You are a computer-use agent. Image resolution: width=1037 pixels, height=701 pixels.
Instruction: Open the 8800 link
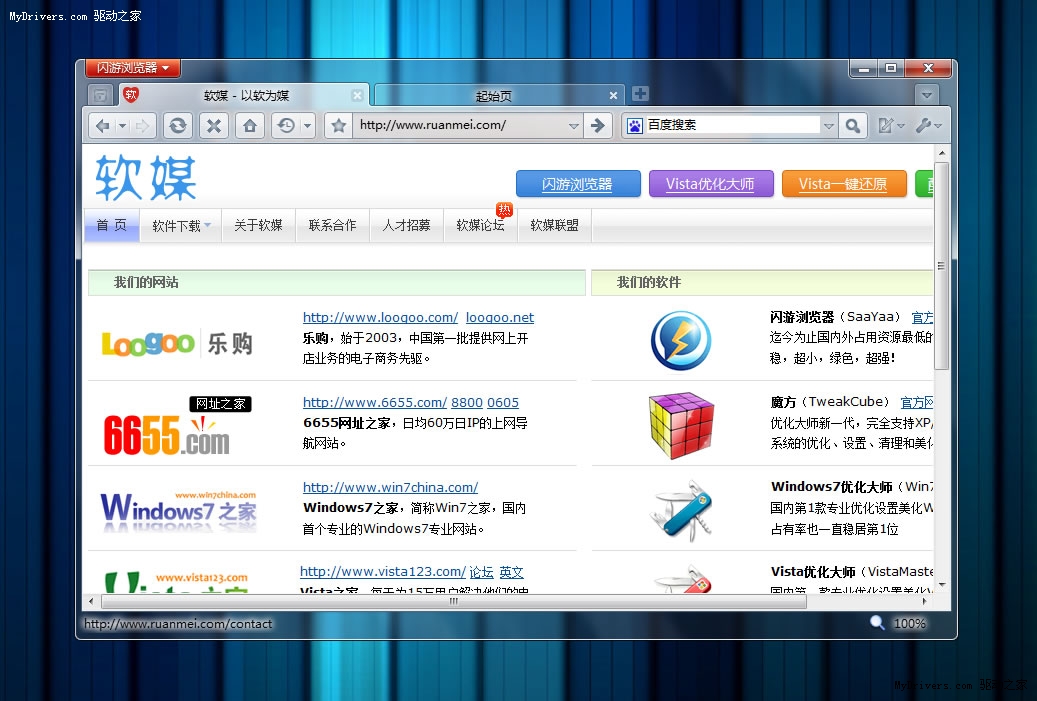467,402
